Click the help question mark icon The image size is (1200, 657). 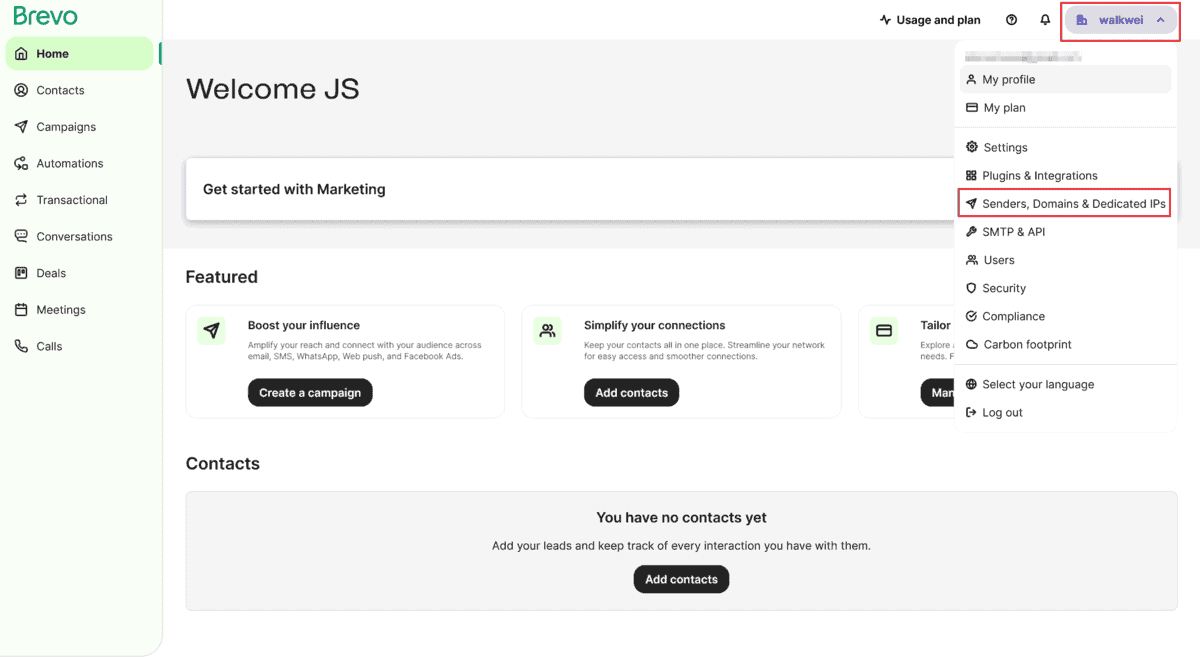pyautogui.click(x=1011, y=20)
